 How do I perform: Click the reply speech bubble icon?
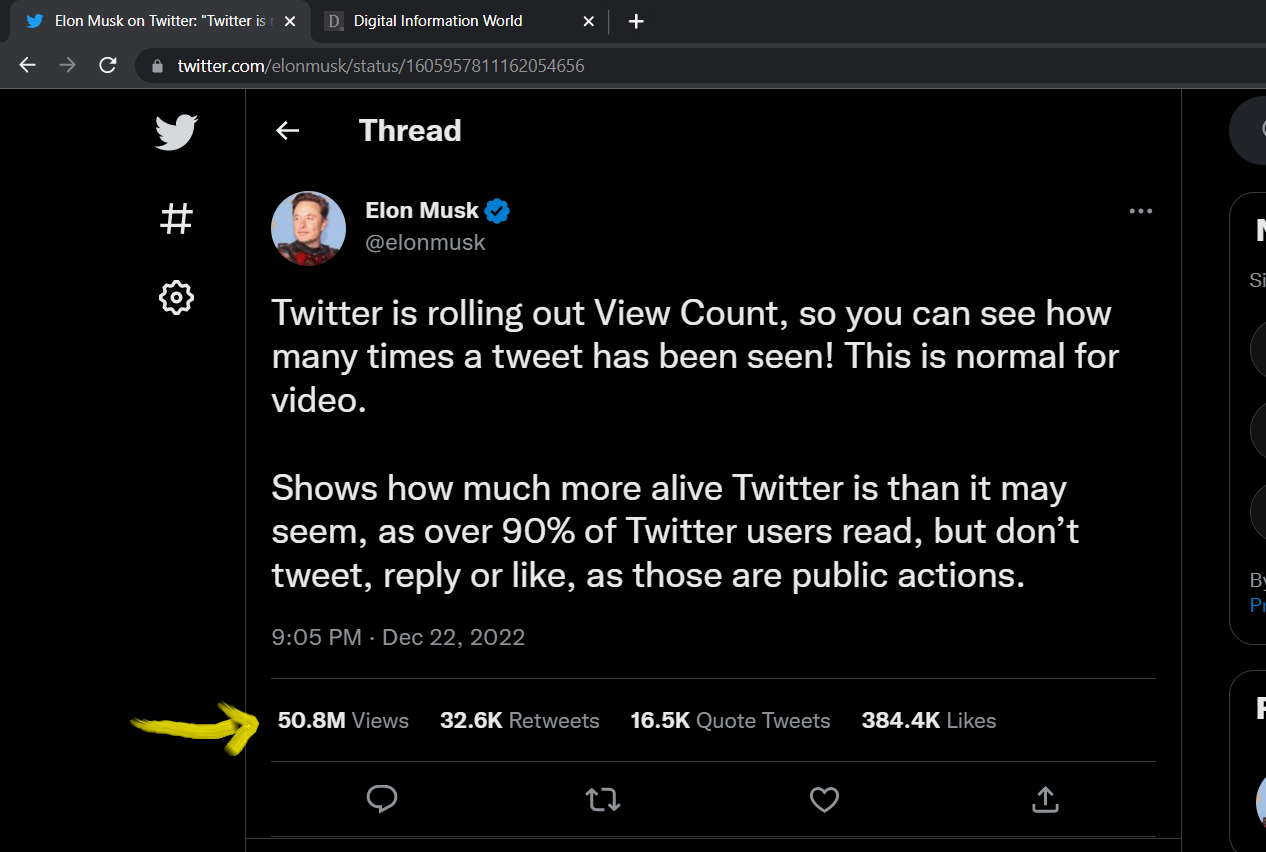point(382,799)
